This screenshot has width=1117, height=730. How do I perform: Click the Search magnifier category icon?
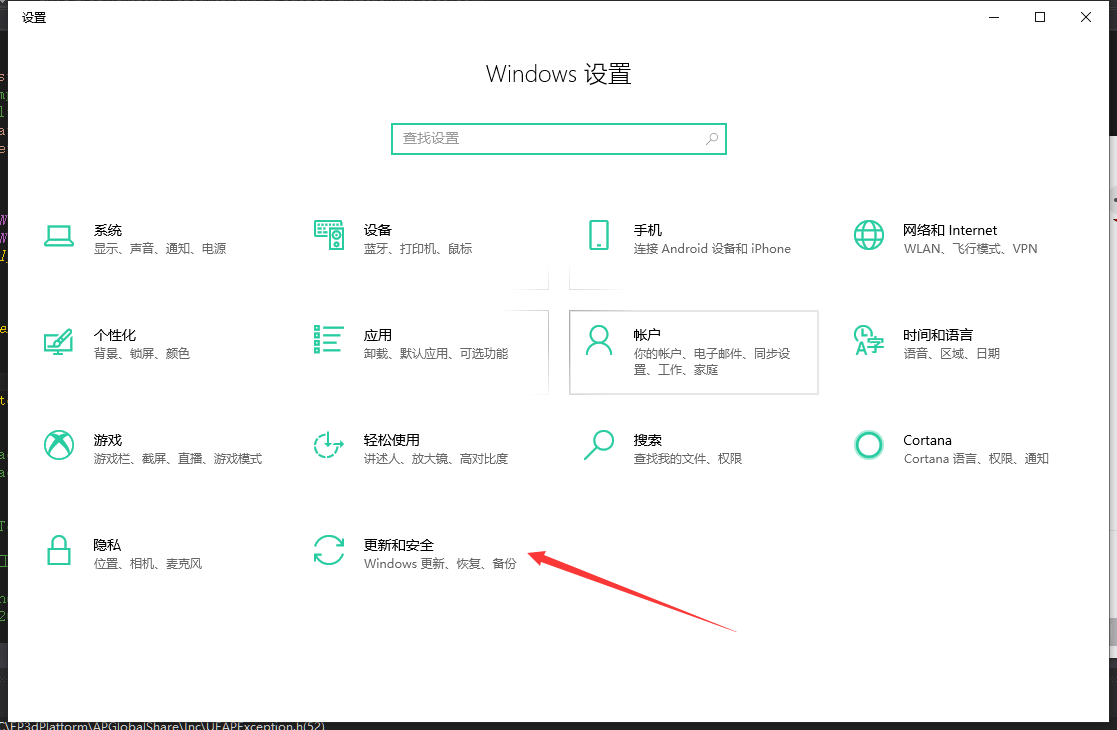(598, 445)
